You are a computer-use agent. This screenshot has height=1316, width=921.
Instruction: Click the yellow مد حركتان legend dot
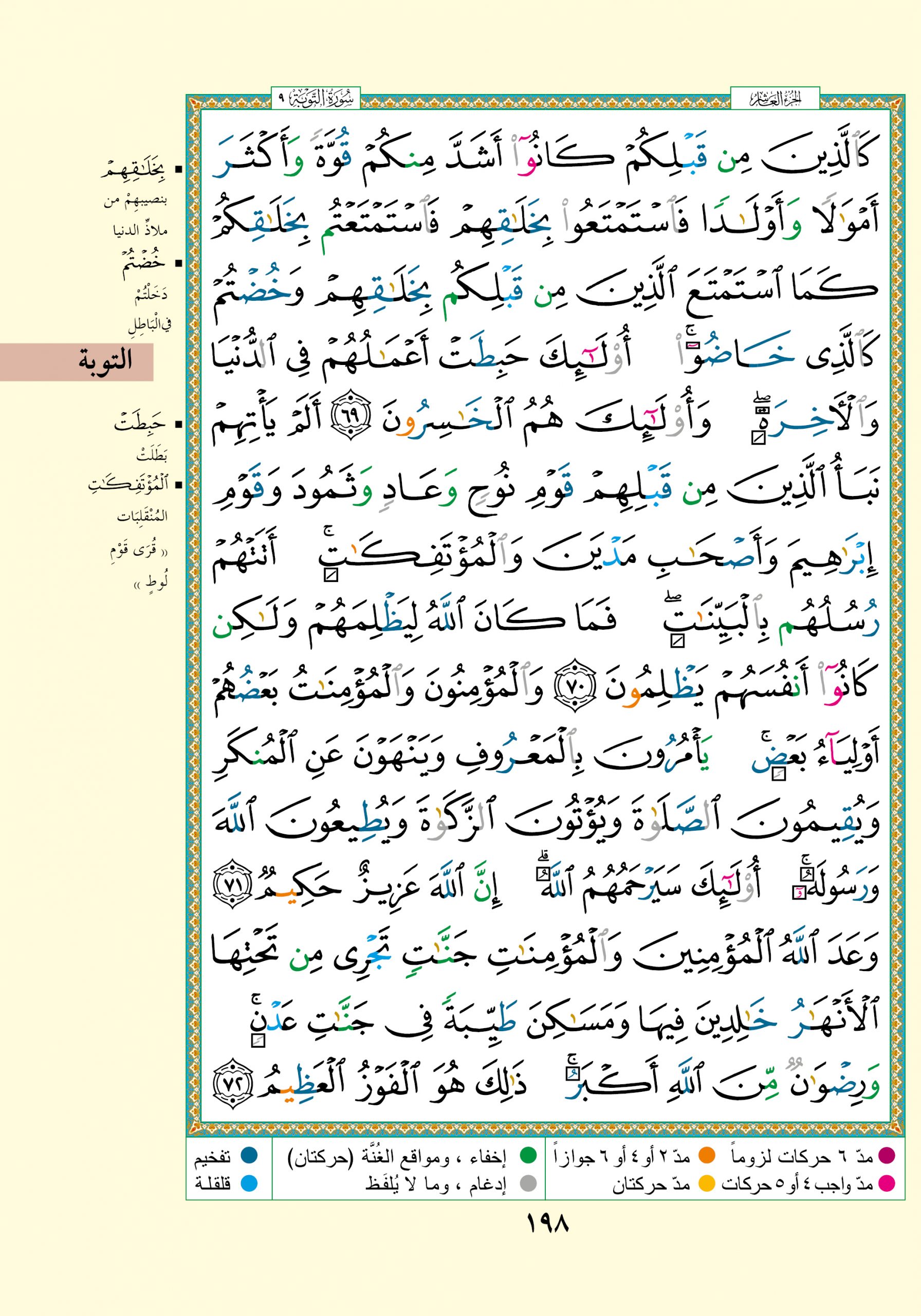[x=707, y=1183]
